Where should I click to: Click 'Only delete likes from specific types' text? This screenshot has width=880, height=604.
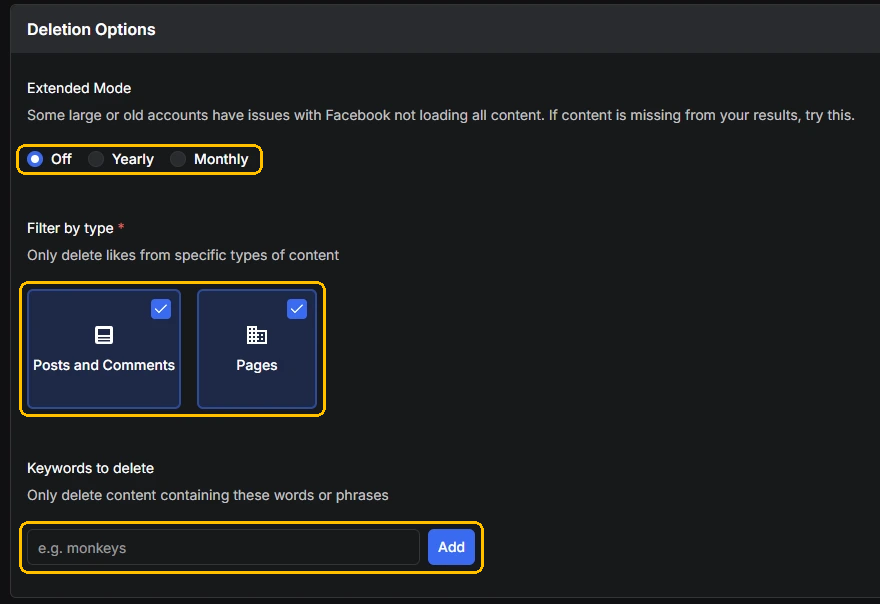point(183,255)
